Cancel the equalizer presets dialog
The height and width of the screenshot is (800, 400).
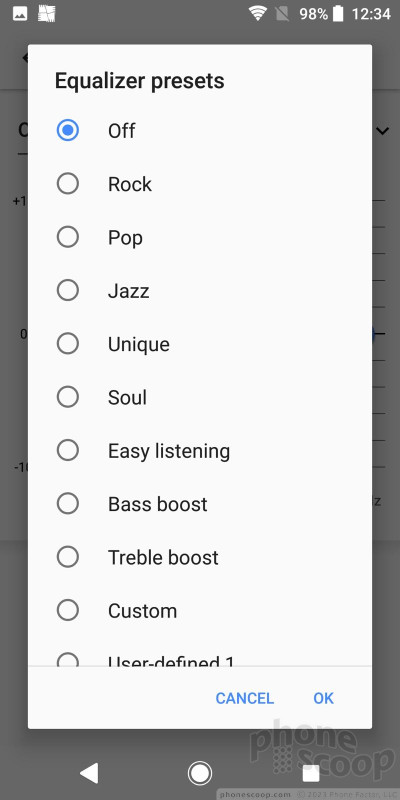coord(244,698)
